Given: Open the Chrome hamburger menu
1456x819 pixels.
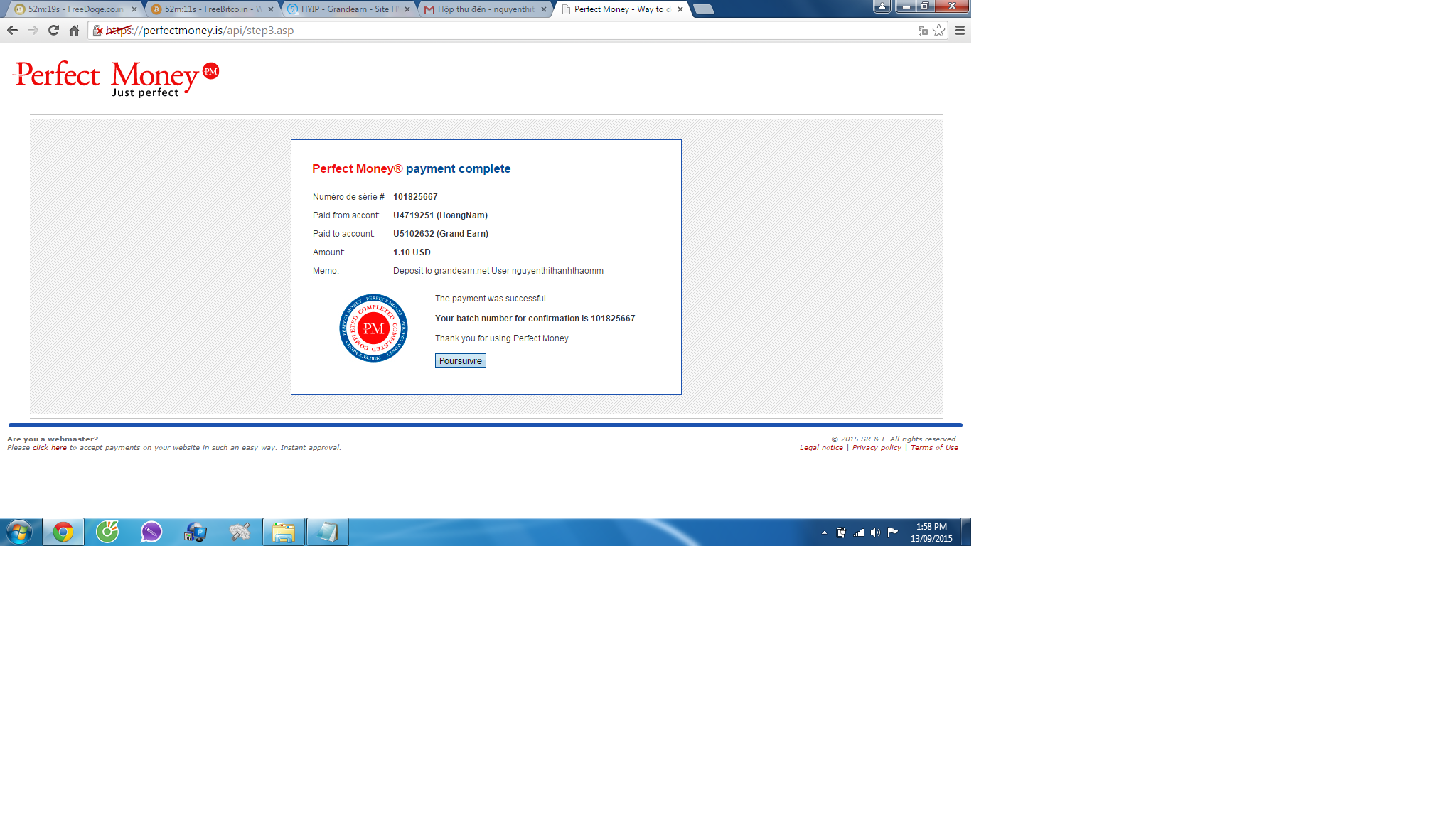Looking at the screenshot, I should click(960, 30).
